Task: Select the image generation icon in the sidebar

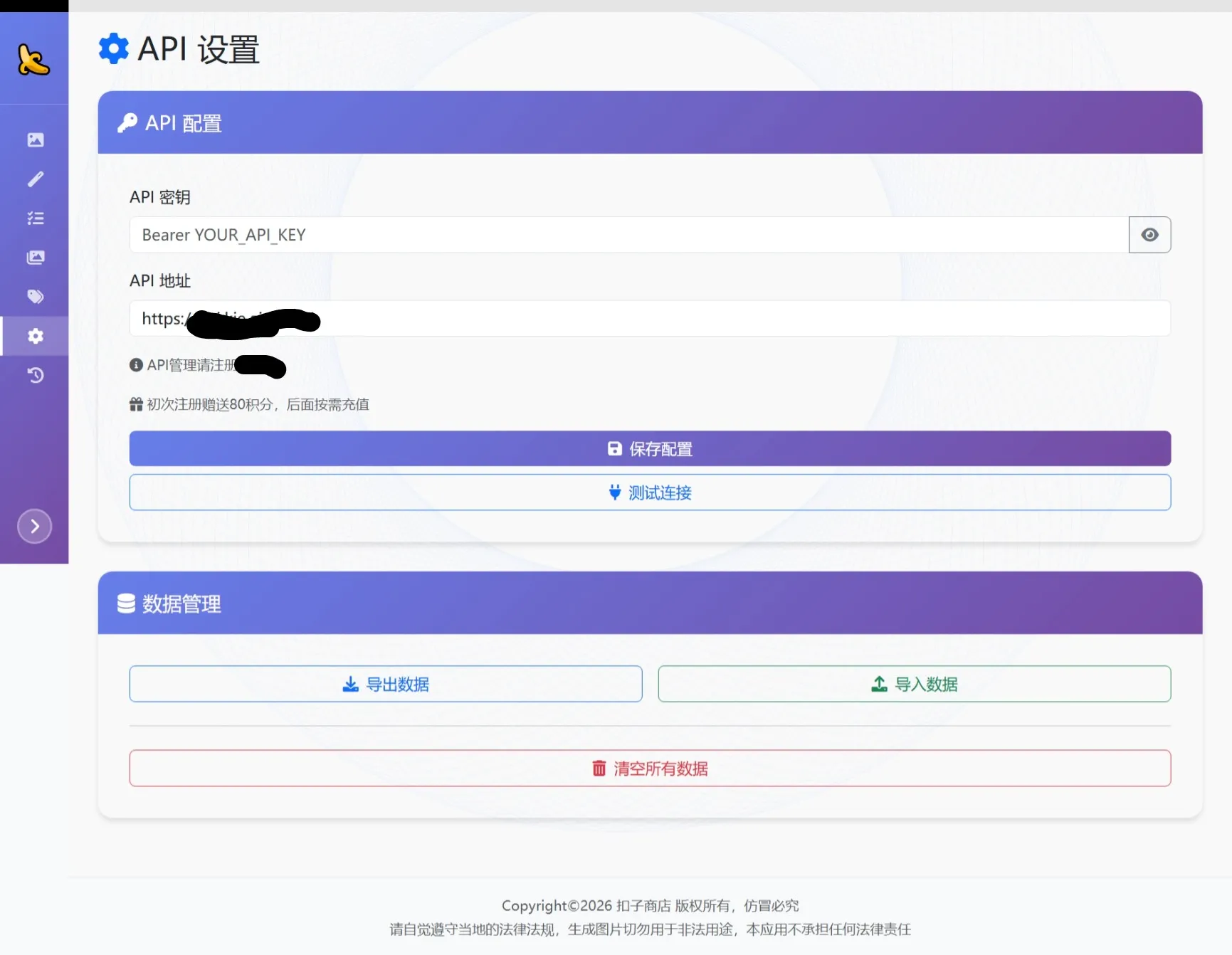Action: tap(35, 139)
